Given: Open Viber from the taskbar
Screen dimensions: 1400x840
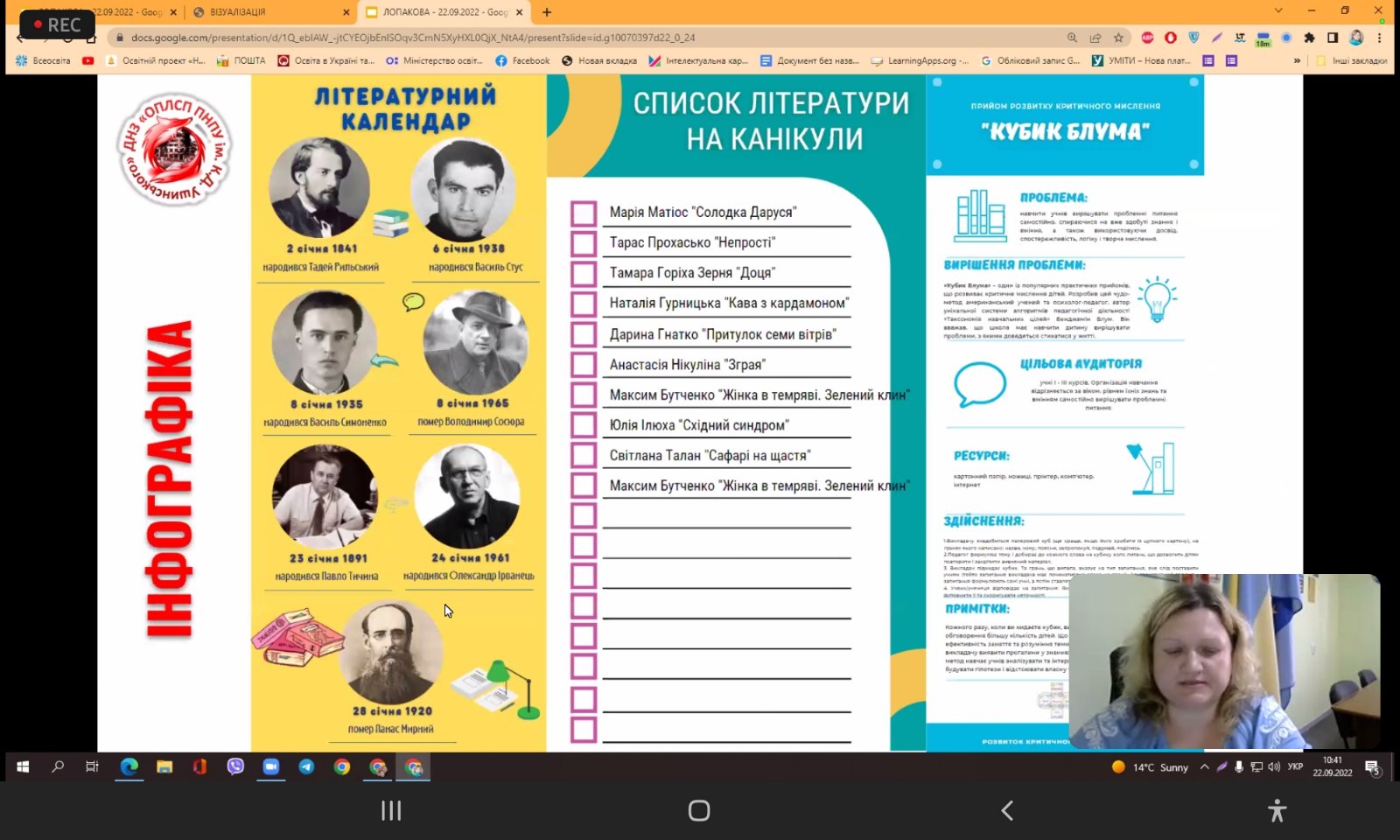Looking at the screenshot, I should coord(235,766).
